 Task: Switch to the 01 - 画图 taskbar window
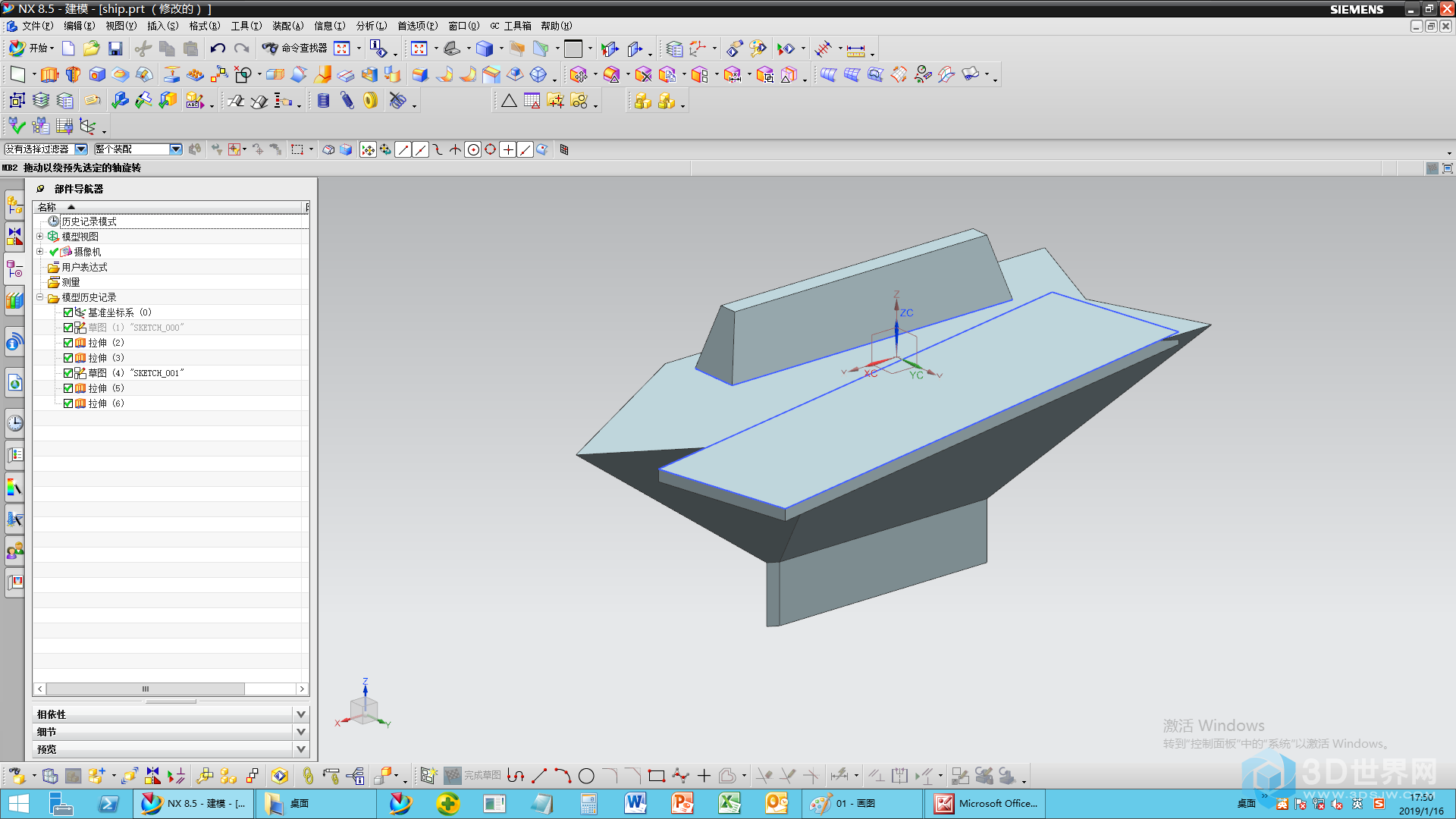coord(861,803)
